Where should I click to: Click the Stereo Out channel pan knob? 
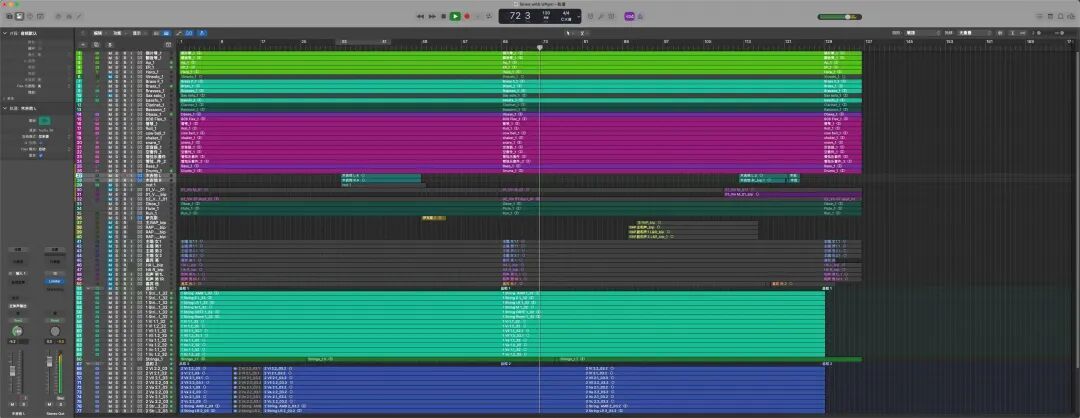[x=56, y=331]
